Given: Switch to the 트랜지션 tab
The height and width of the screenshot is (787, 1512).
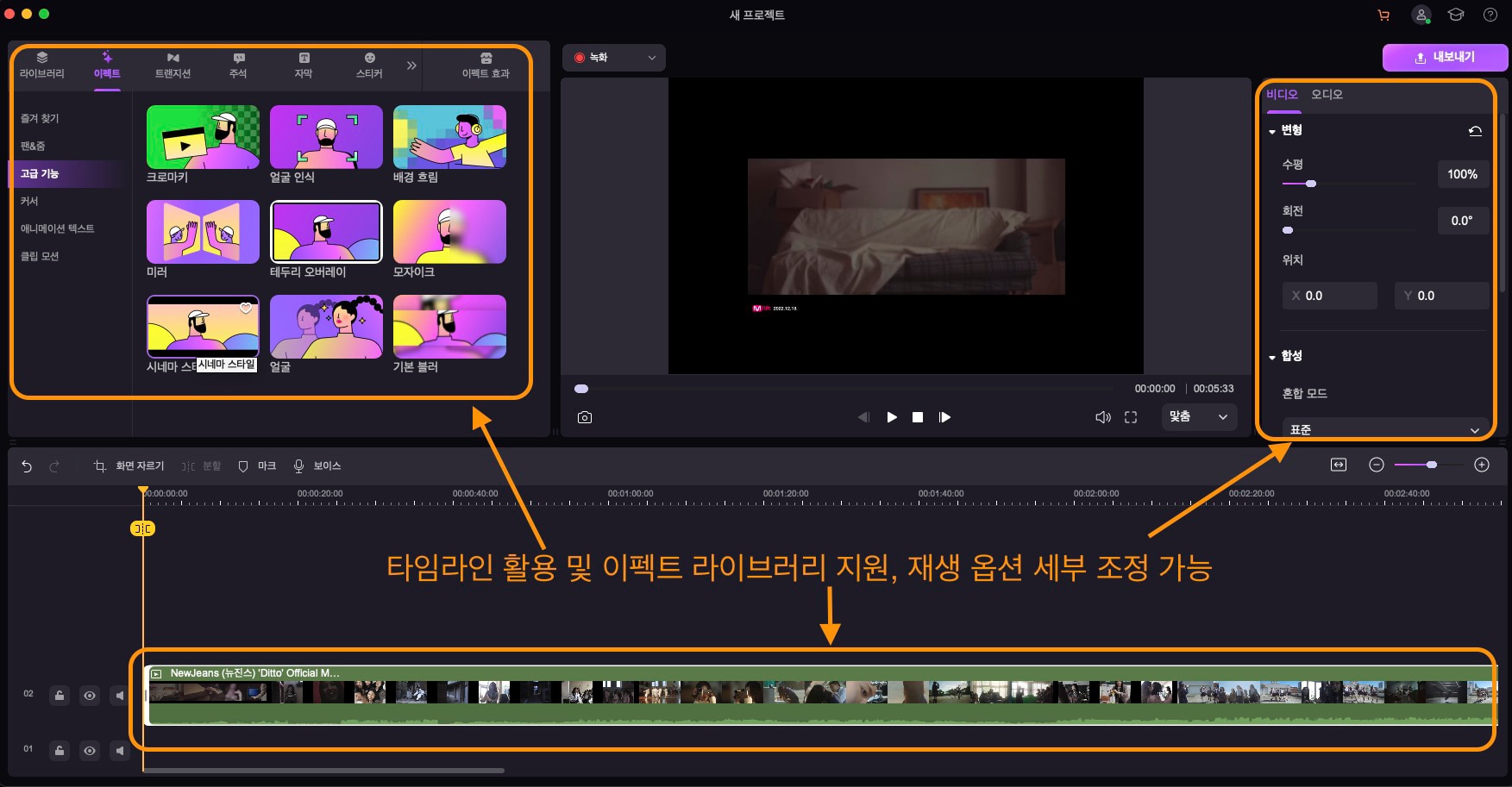Looking at the screenshot, I should [173, 66].
